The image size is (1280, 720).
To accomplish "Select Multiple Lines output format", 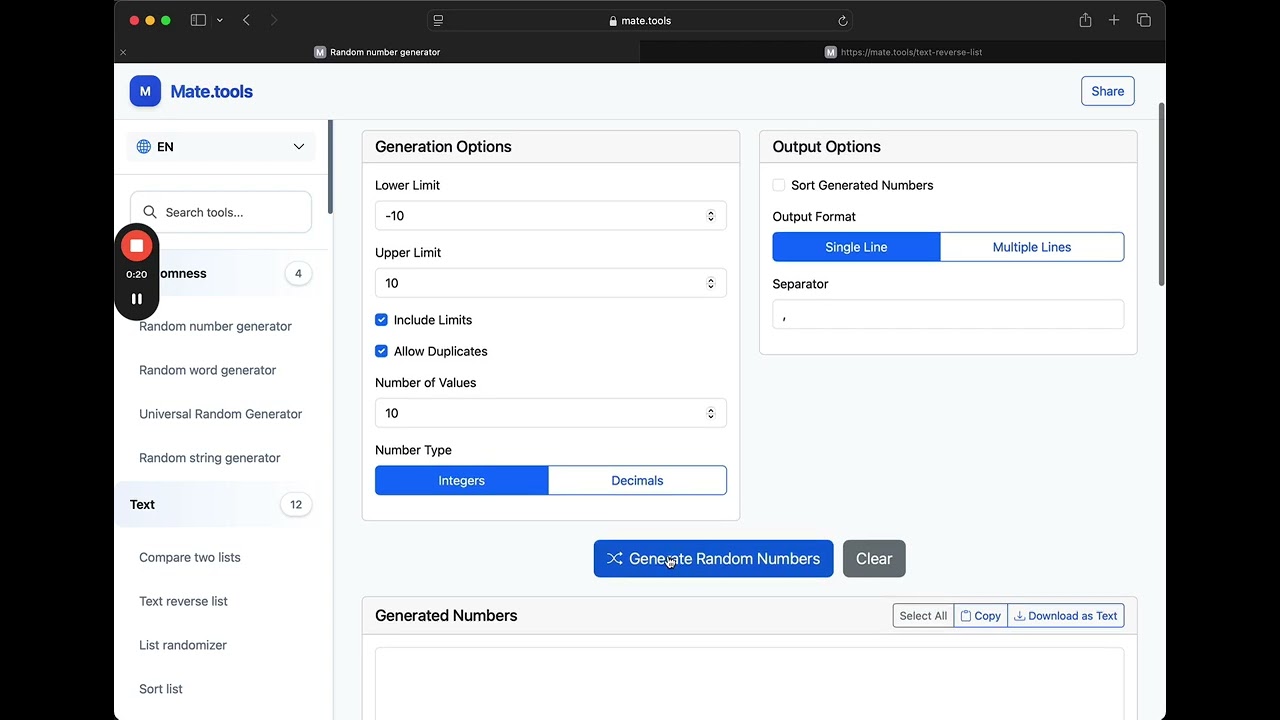I will click(x=1031, y=247).
